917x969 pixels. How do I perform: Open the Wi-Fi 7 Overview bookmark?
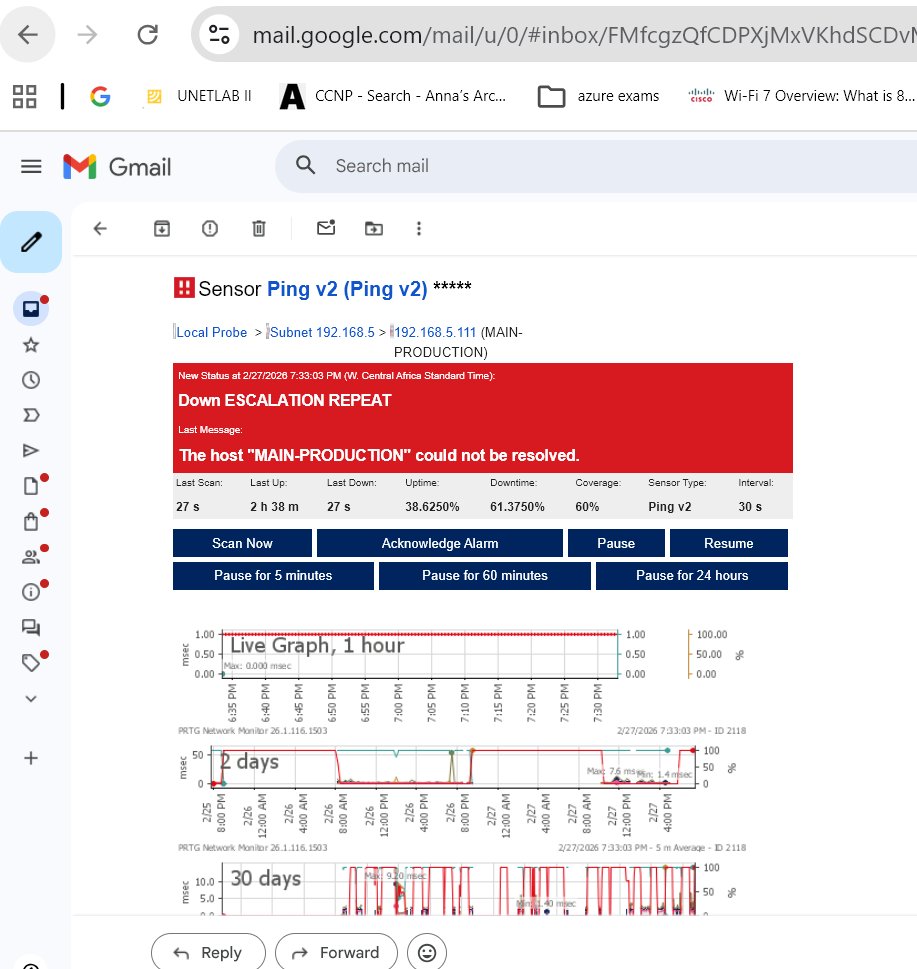coord(801,96)
